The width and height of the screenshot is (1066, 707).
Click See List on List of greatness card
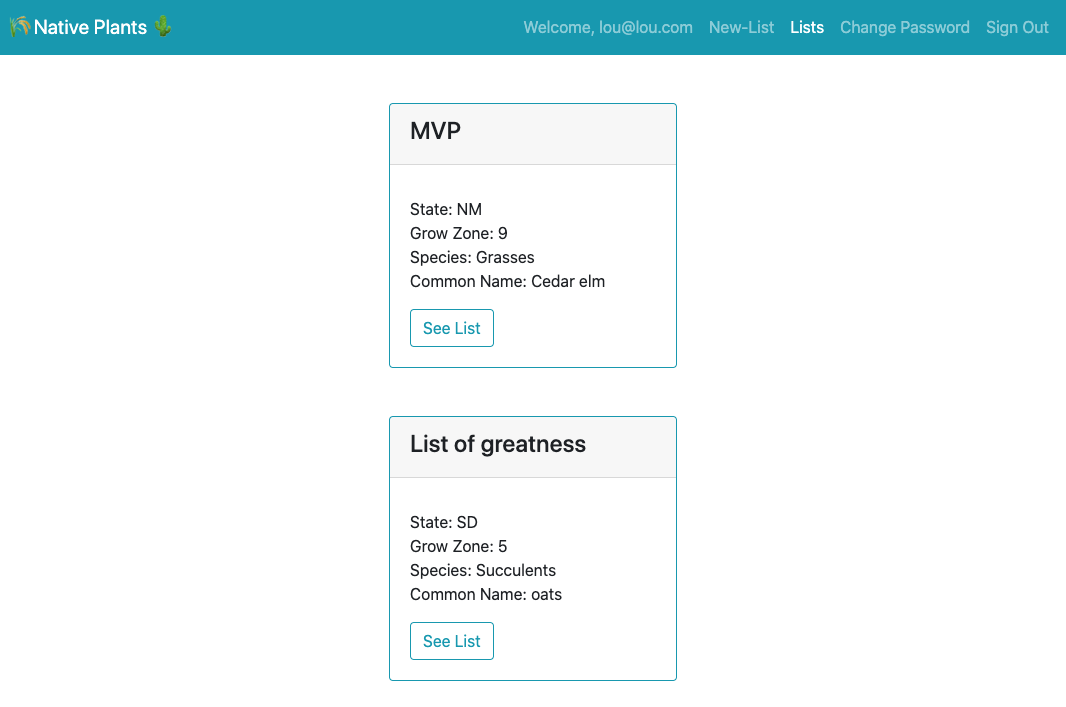click(x=451, y=641)
